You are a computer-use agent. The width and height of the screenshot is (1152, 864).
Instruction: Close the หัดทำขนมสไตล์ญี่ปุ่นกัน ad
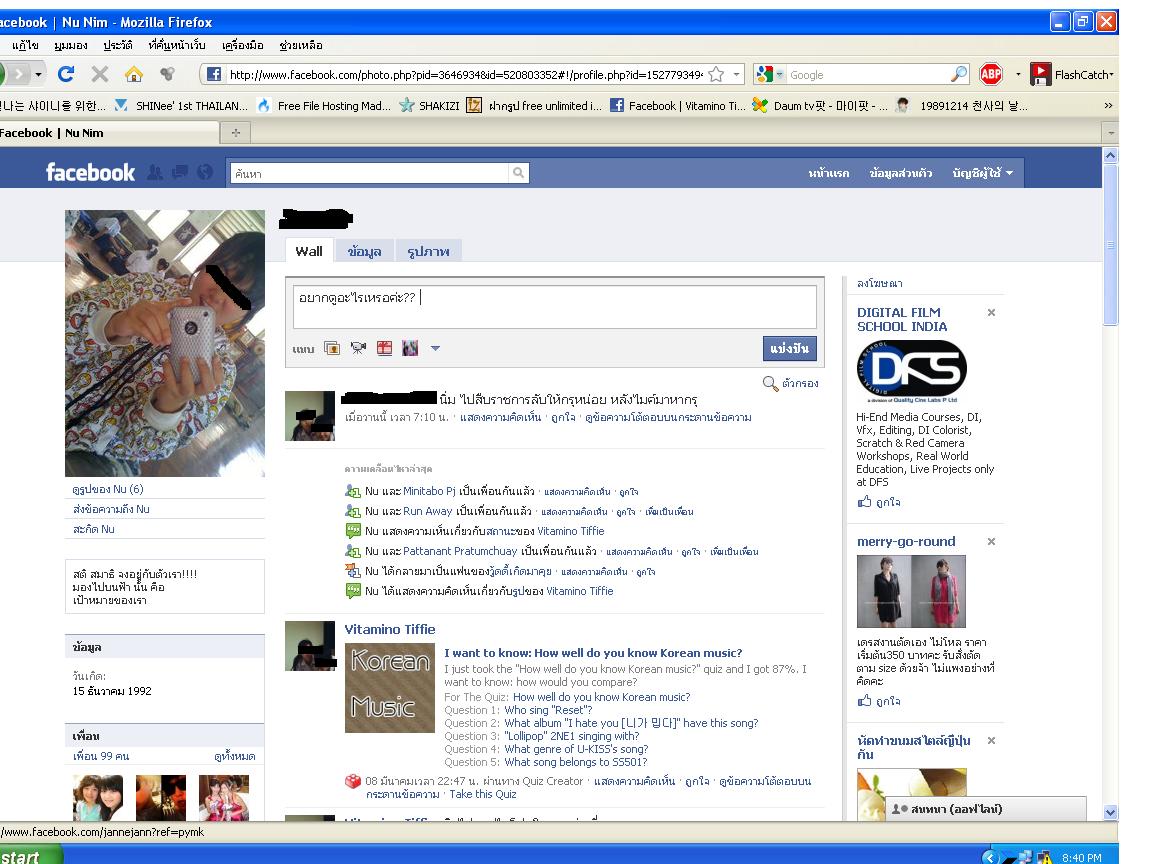(991, 741)
